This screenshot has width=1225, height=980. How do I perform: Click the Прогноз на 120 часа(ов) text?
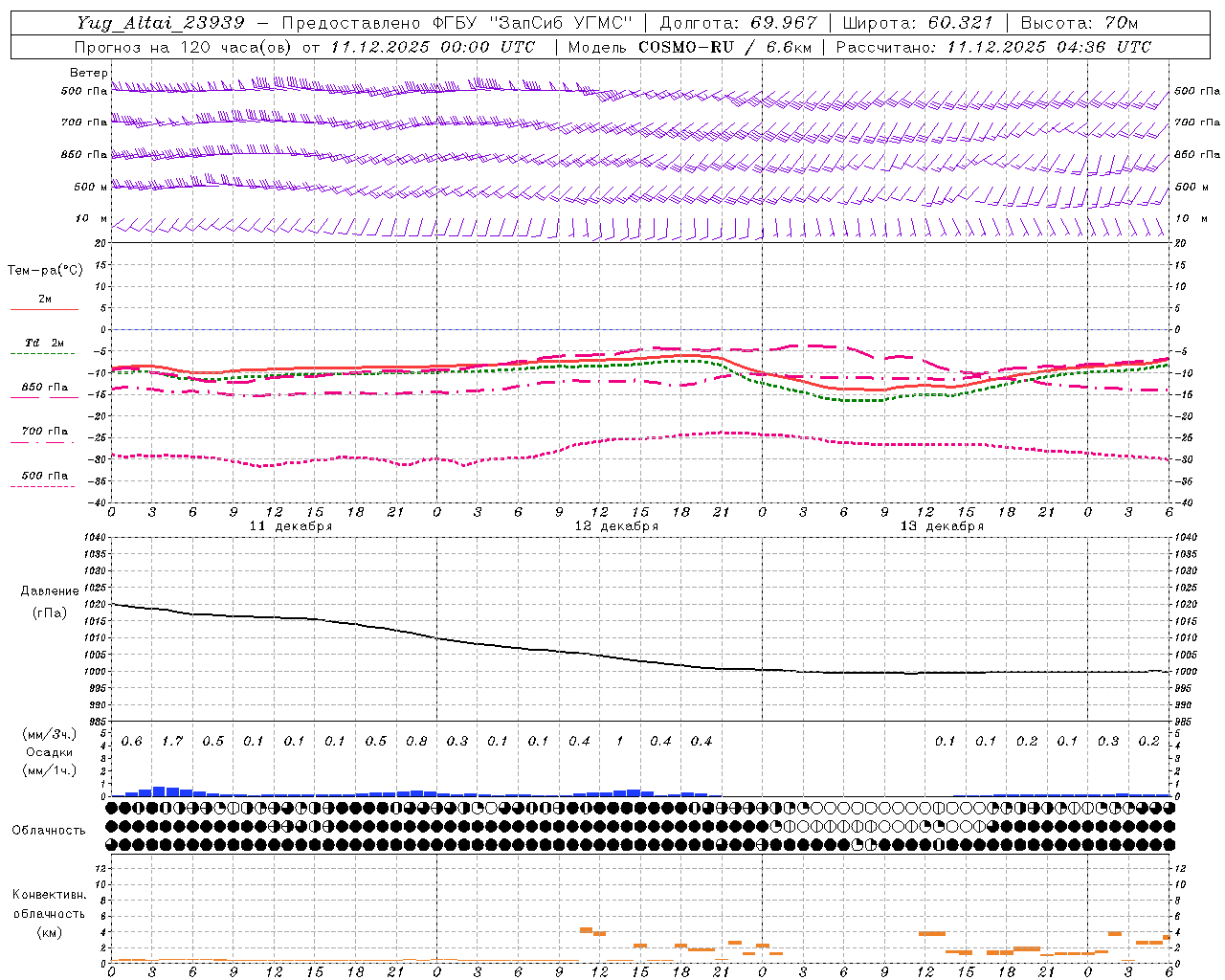[x=184, y=47]
